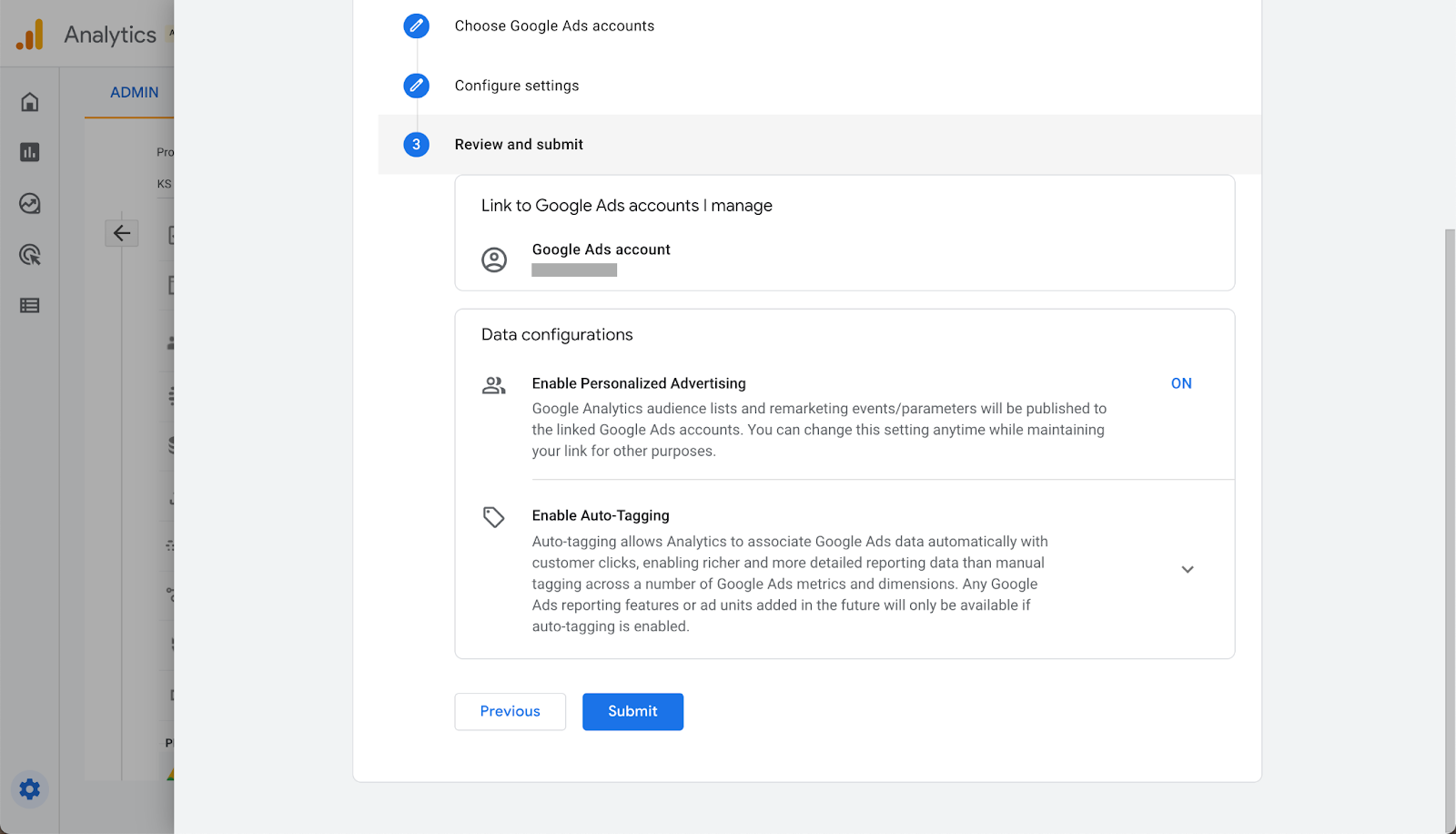Click the Google Analytics logo
The height and width of the screenshot is (834, 1456).
pyautogui.click(x=30, y=36)
